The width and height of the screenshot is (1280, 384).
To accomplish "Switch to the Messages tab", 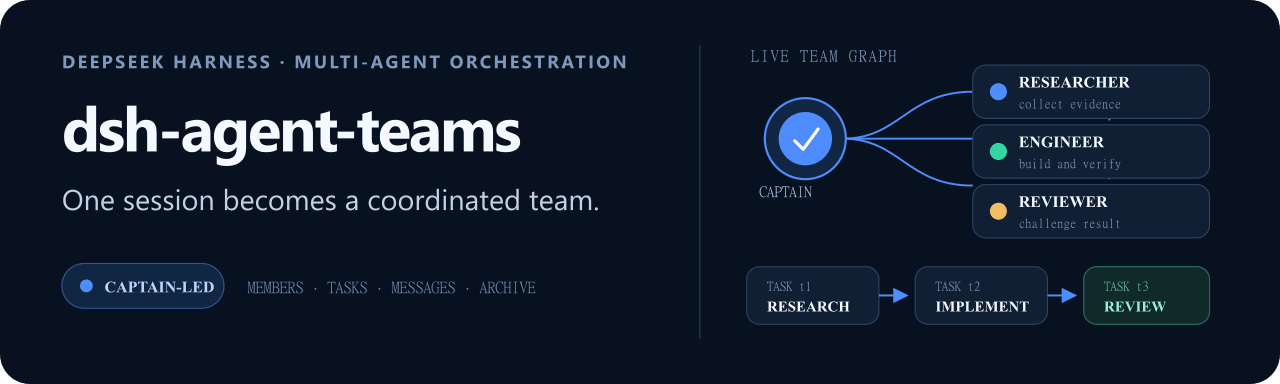I will [423, 288].
